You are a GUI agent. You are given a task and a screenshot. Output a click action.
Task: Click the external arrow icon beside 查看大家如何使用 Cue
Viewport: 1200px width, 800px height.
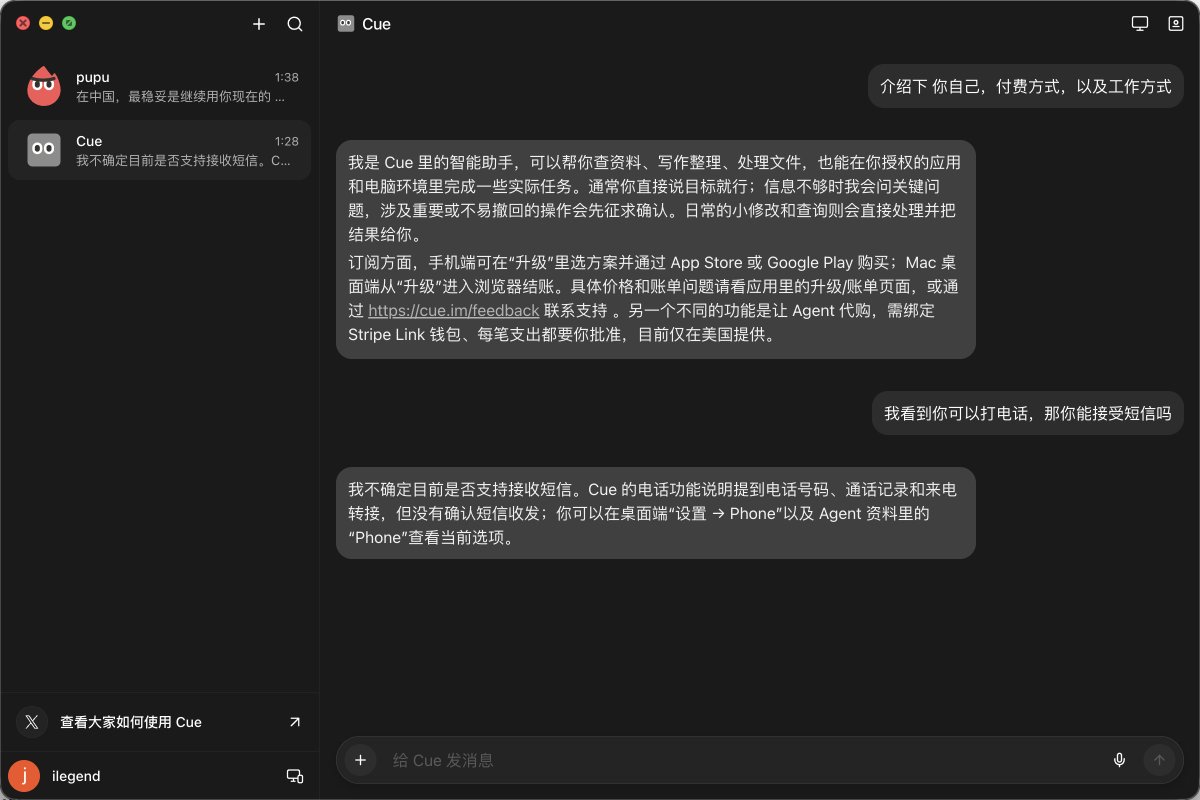[x=294, y=722]
